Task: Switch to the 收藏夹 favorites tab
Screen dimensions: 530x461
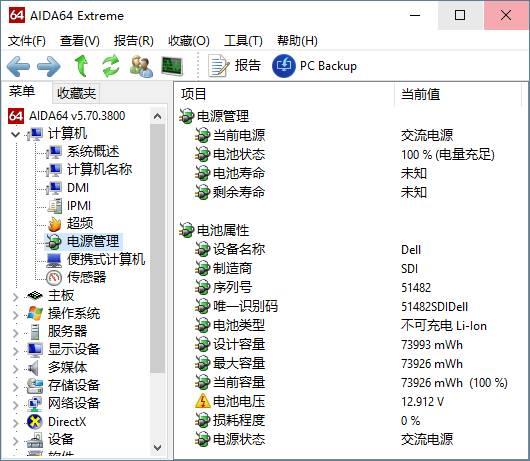Action: point(76,93)
